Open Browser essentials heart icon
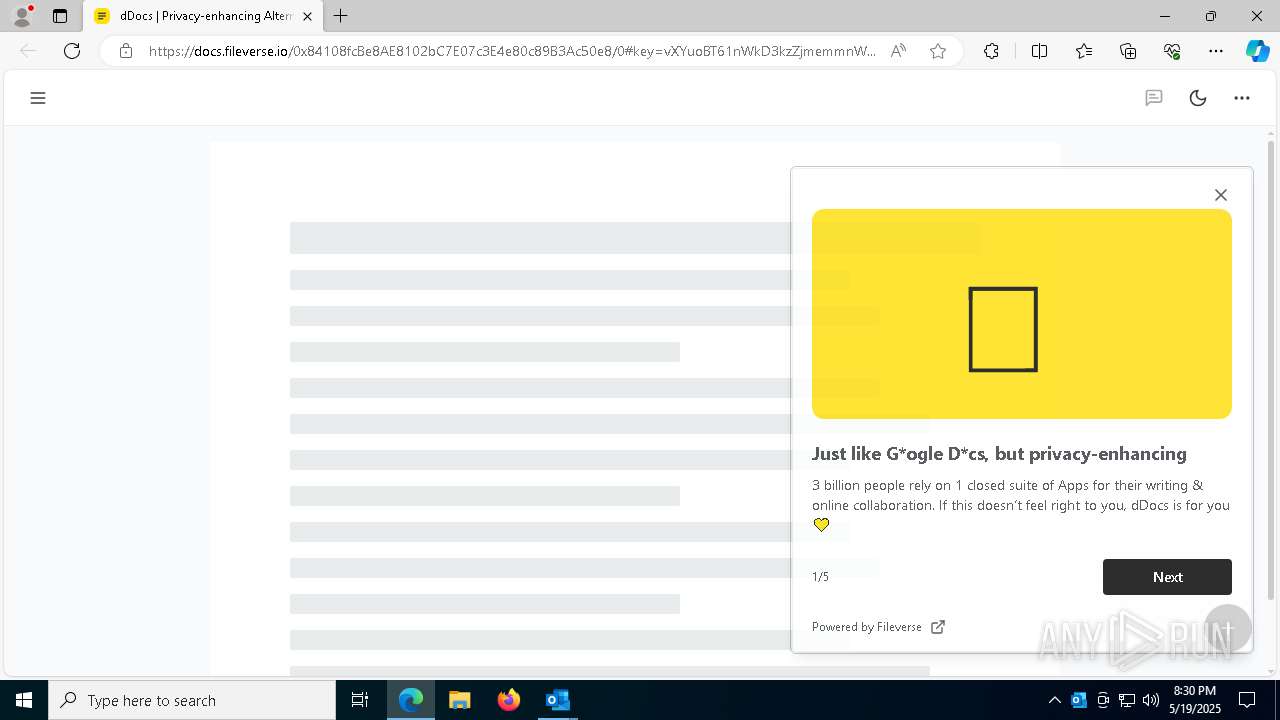This screenshot has width=1280, height=720. (1172, 51)
